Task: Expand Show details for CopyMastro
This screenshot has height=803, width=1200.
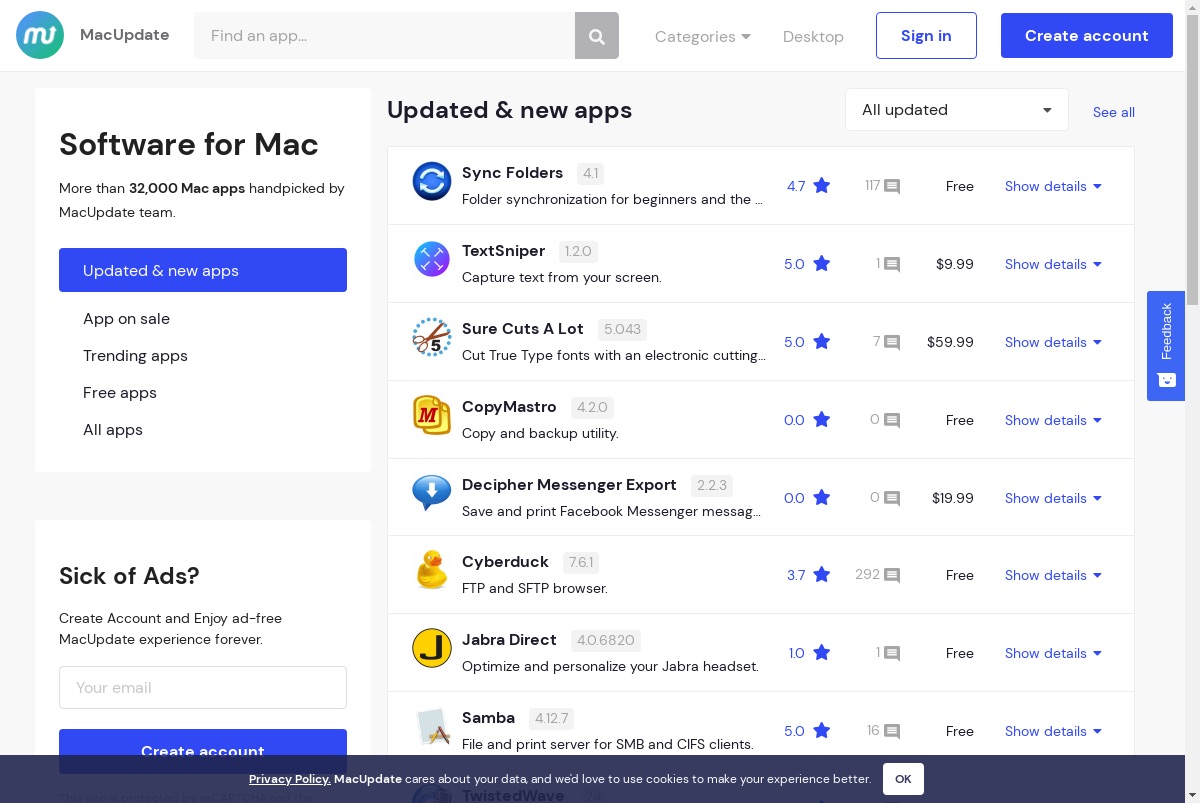Action: click(x=1053, y=420)
